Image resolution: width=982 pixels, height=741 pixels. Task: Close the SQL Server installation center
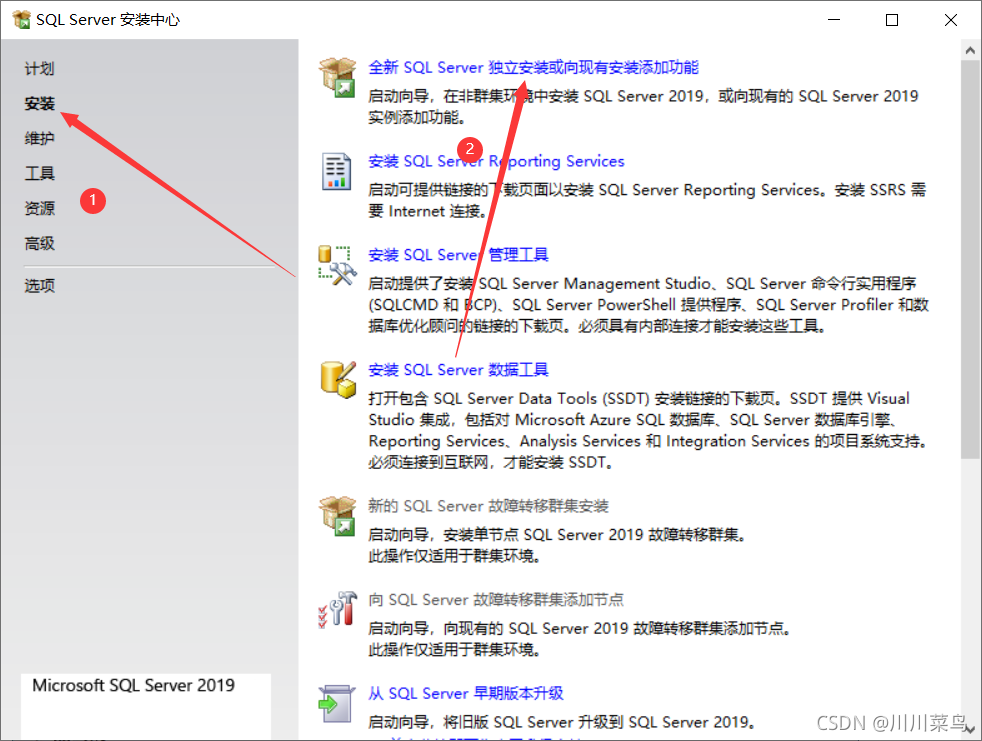pos(951,20)
